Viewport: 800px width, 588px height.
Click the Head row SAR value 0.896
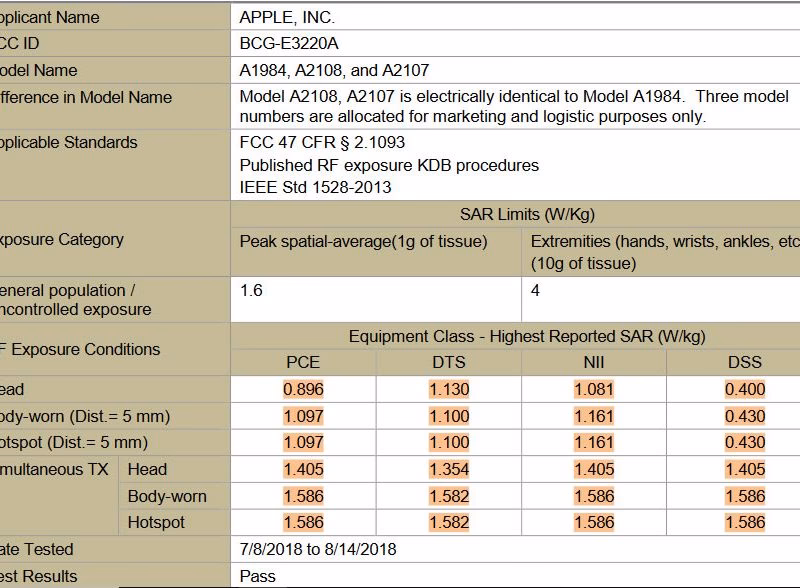click(304, 390)
